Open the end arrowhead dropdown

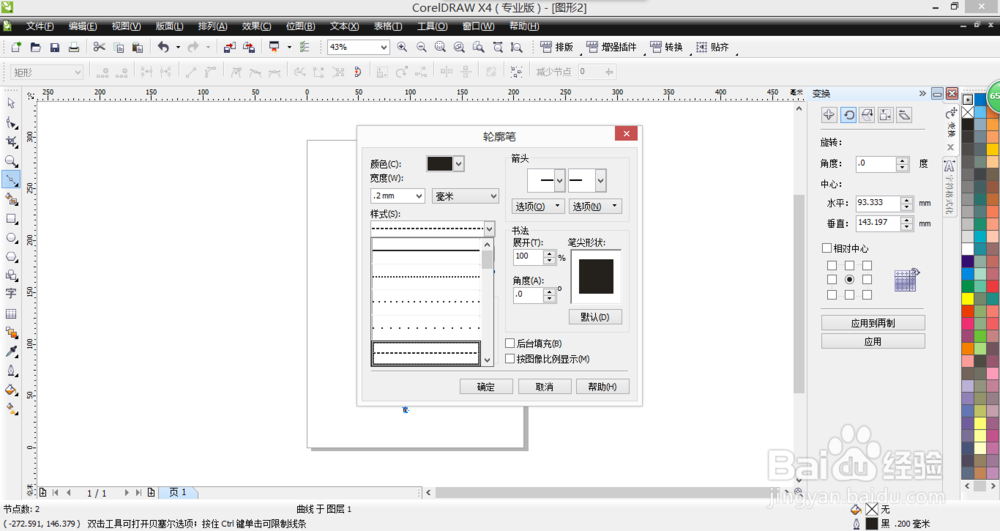pos(600,180)
